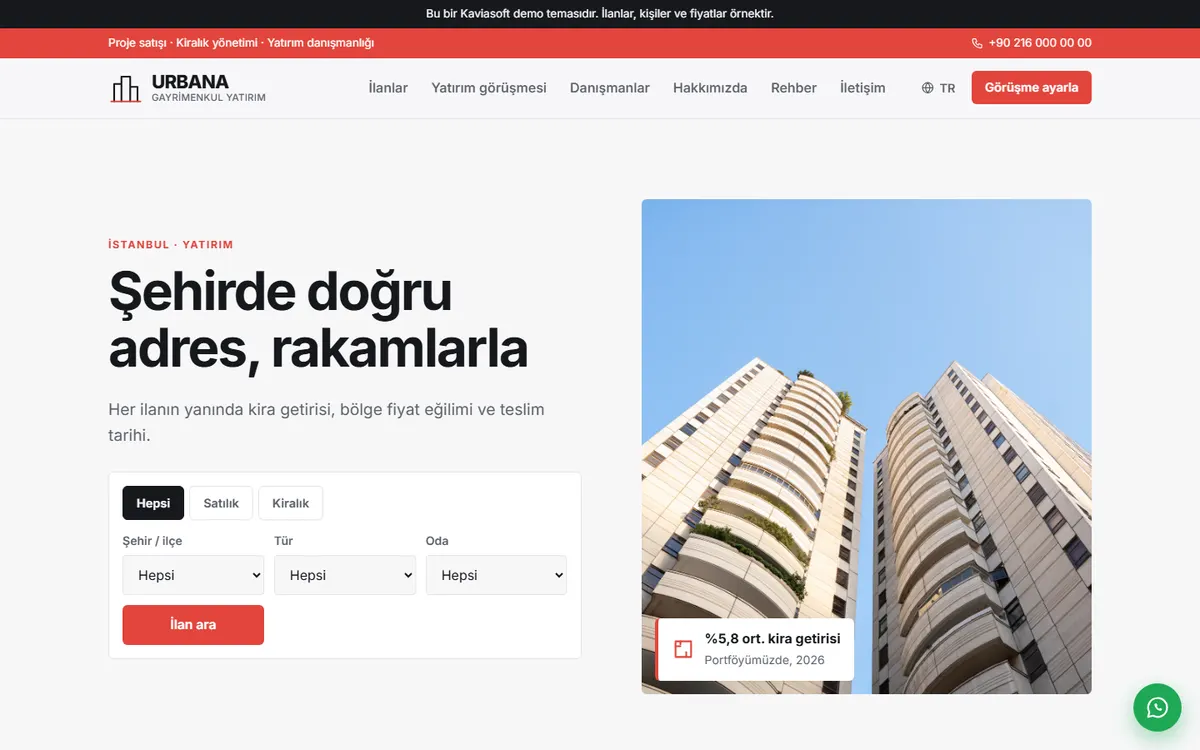Go to the Danışmanlar page
1200x750 pixels.
(610, 88)
